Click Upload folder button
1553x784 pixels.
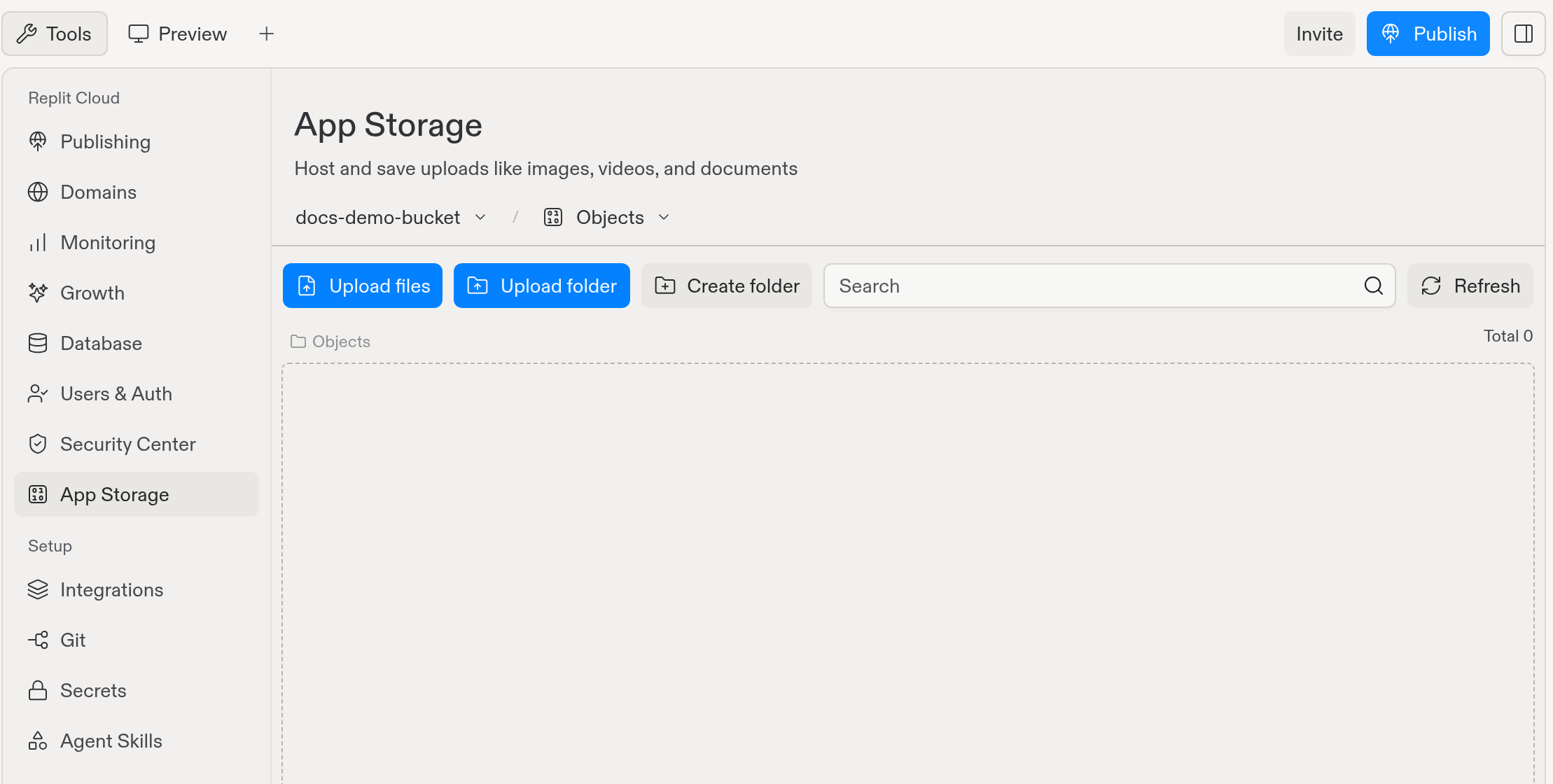(542, 286)
